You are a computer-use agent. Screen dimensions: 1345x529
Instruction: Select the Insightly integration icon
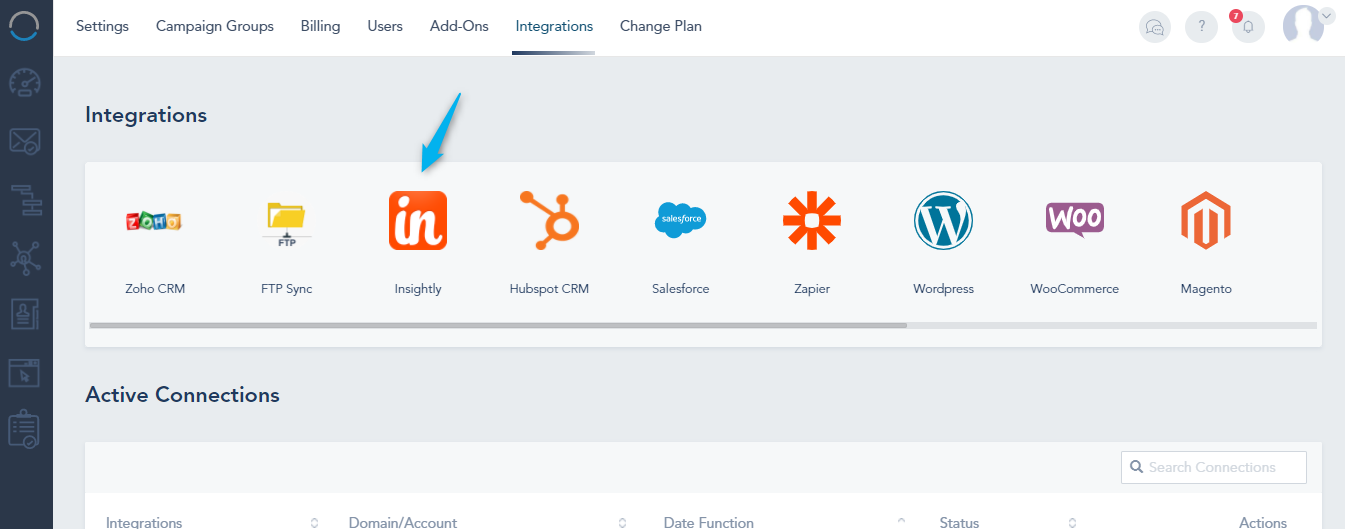418,221
